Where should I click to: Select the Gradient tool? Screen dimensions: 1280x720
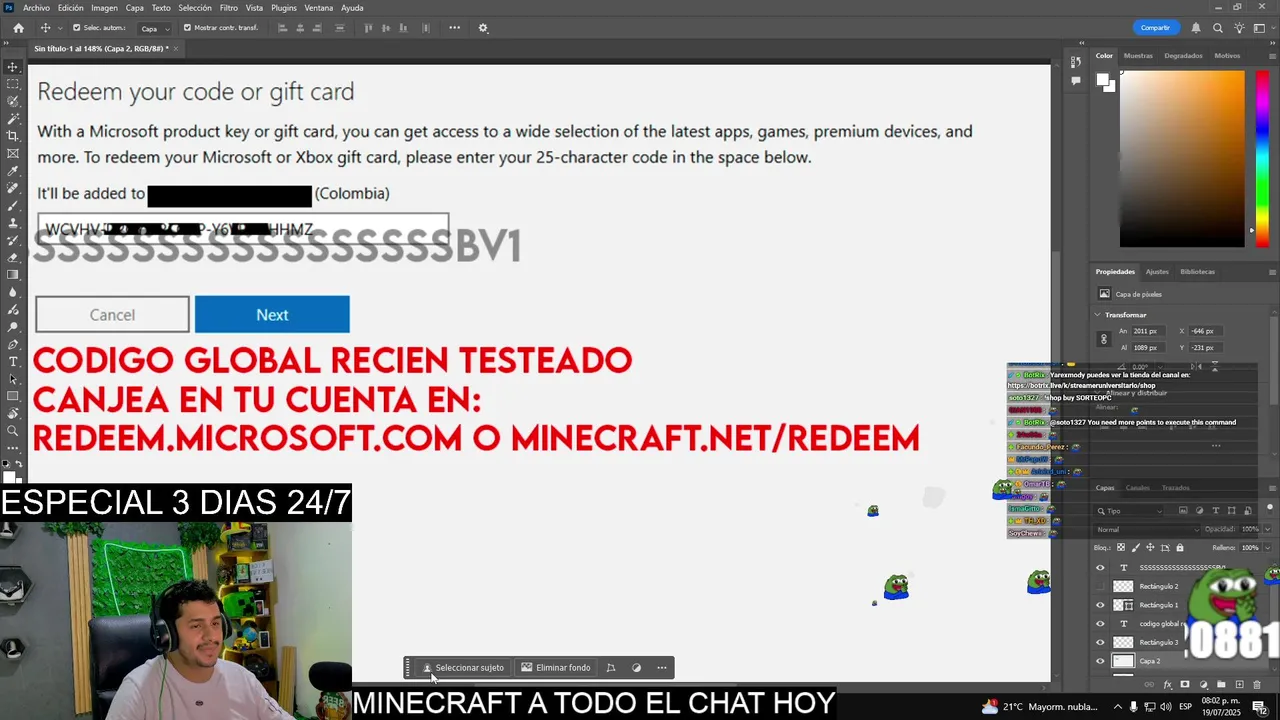tap(13, 274)
